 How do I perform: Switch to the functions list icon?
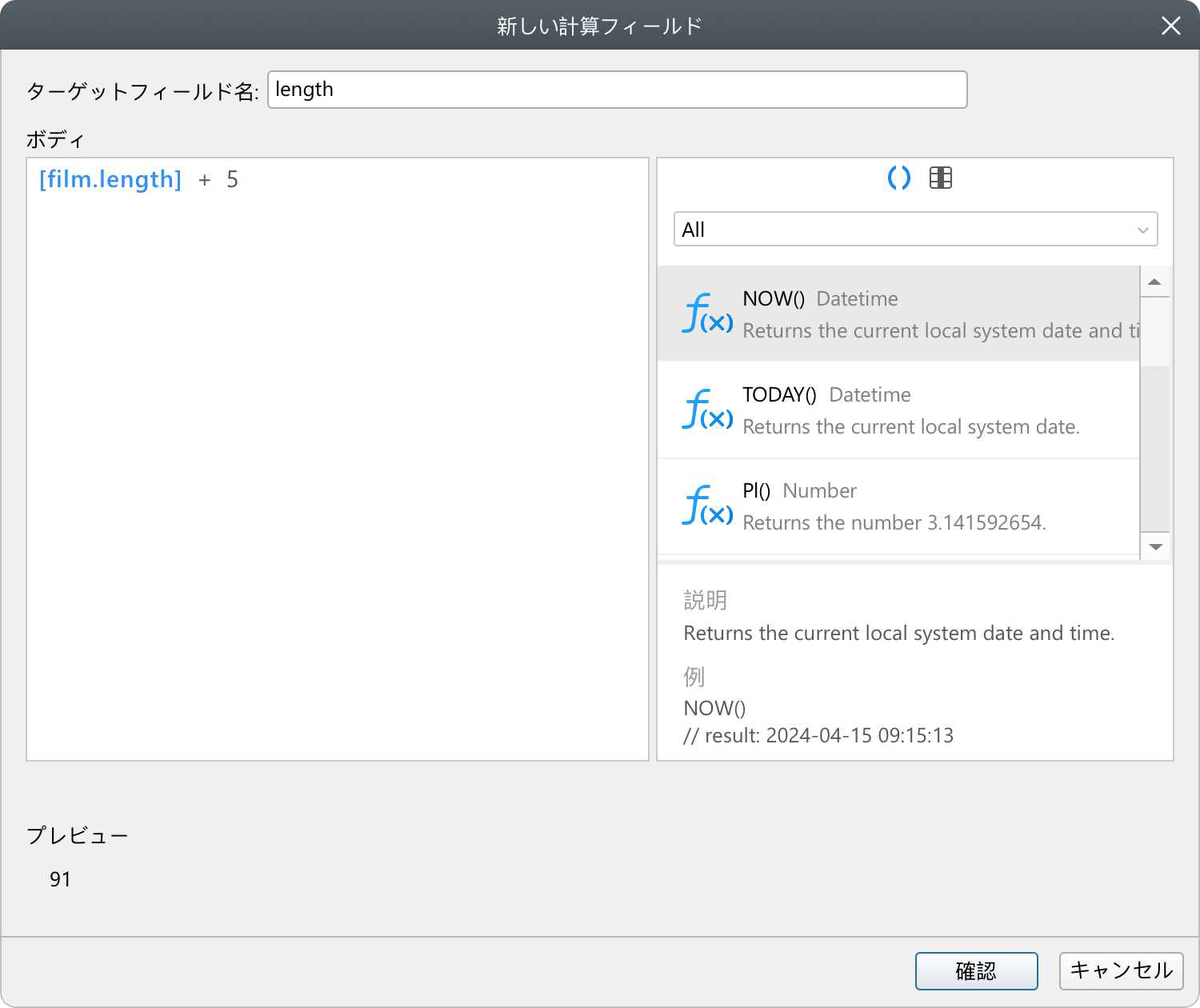tap(899, 178)
